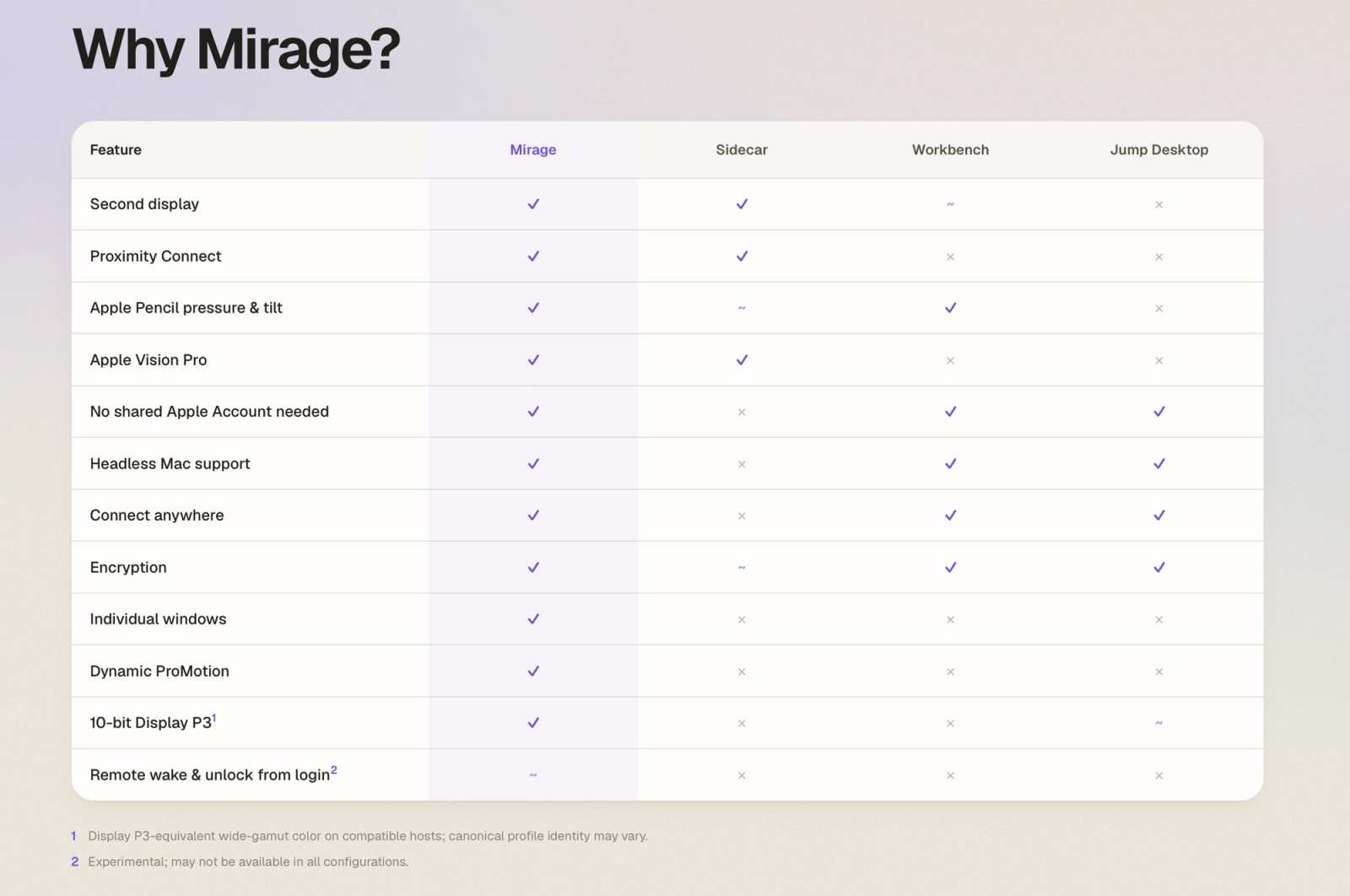Click the "Apple Vision Pro" row label

tap(148, 360)
